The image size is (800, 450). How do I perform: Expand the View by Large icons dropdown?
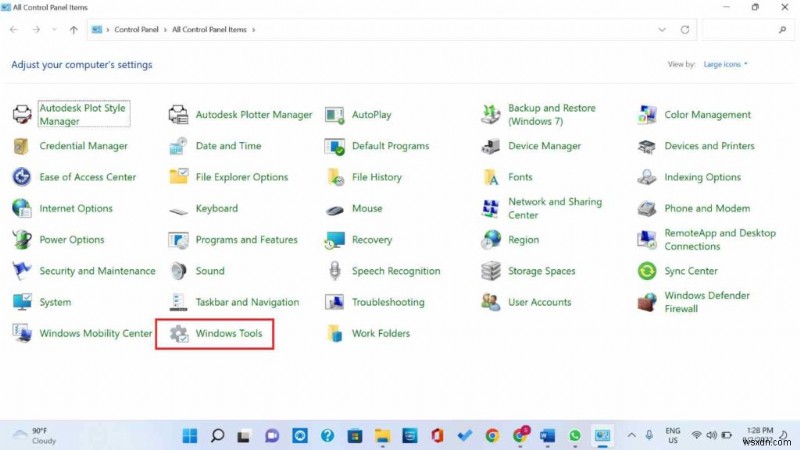726,64
